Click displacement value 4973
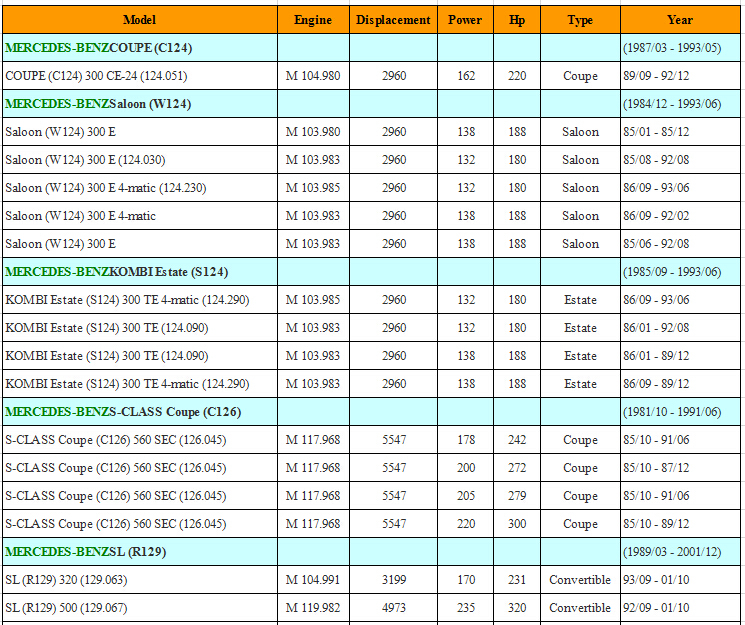This screenshot has width=745, height=625. click(x=394, y=608)
